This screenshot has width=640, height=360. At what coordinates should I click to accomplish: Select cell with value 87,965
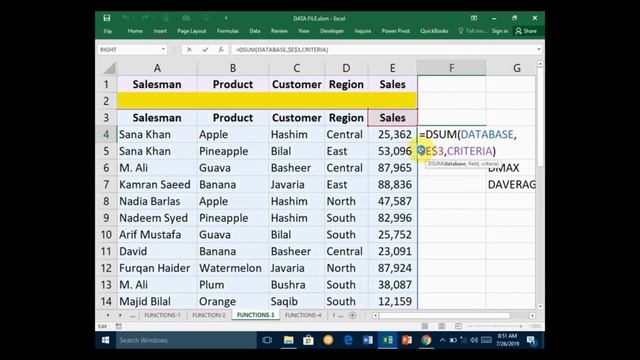(x=392, y=168)
